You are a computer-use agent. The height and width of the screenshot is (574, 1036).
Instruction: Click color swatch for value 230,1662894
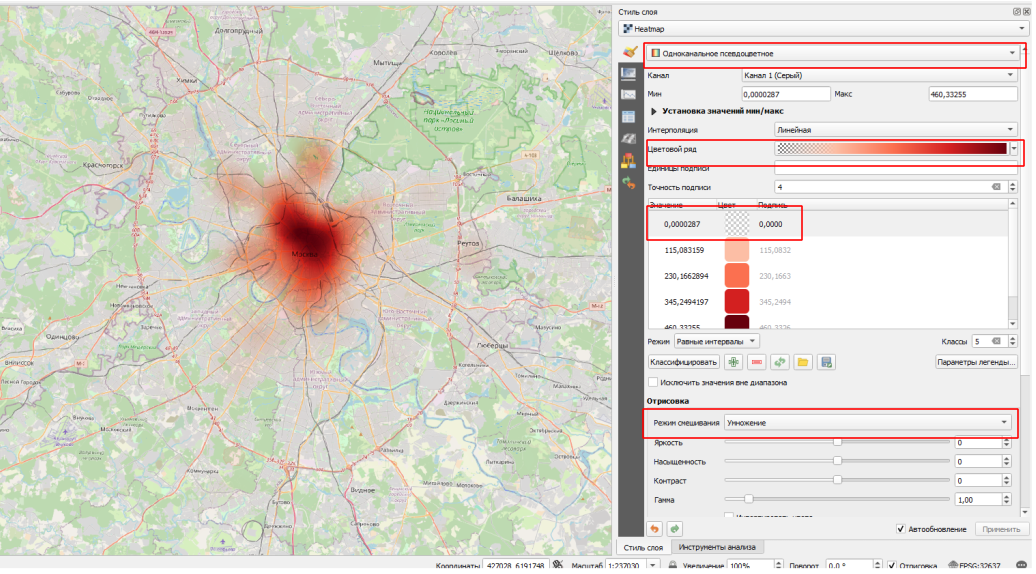point(737,276)
